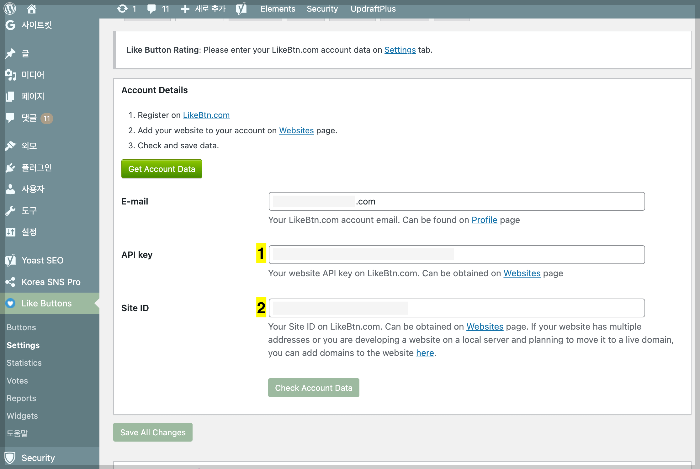Screen dimensions: 700x469
Task: Click the Yoast SEO sidebar icon
Action: [10, 260]
